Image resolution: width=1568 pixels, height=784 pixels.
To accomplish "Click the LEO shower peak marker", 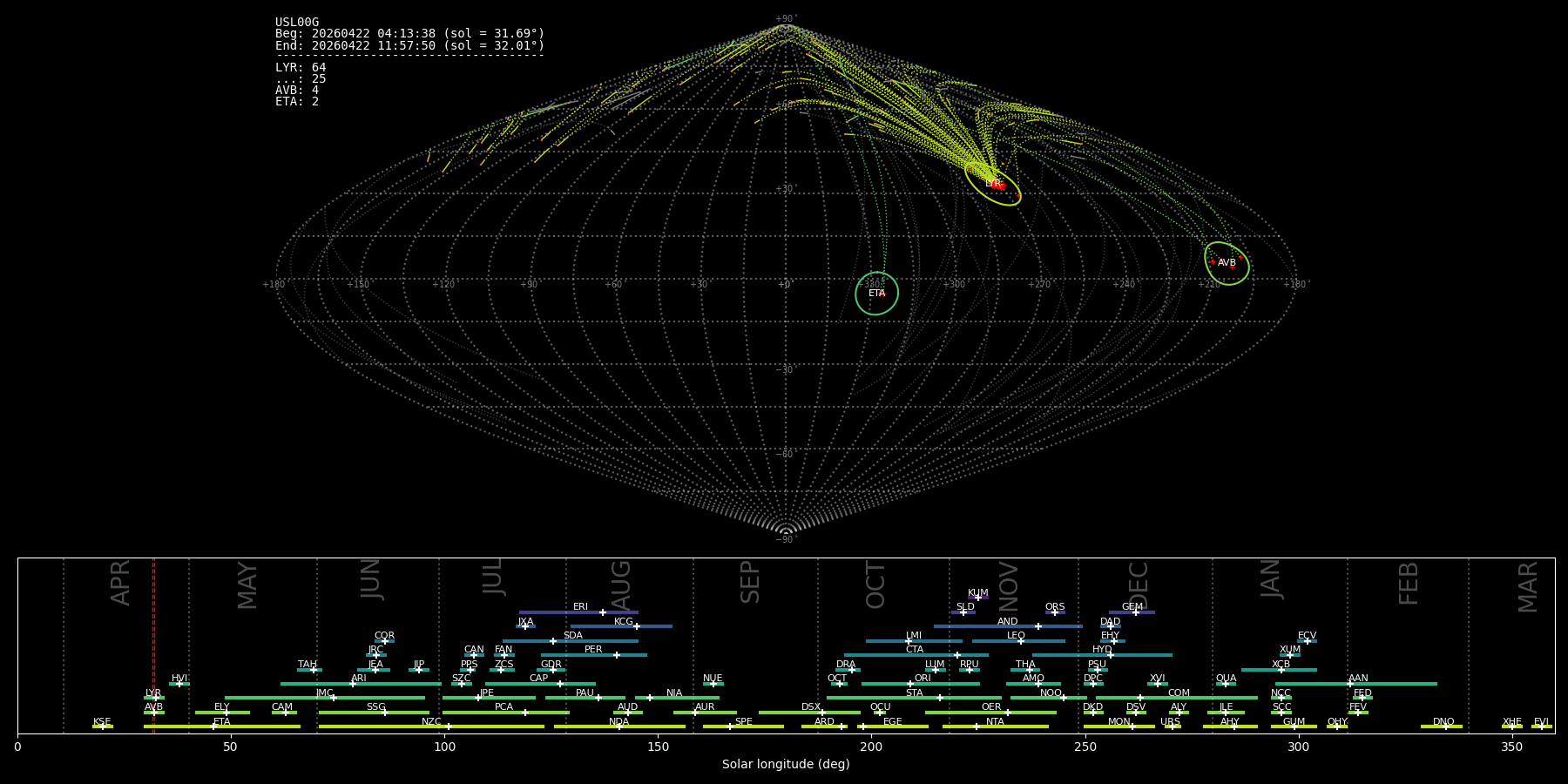I will (1020, 641).
